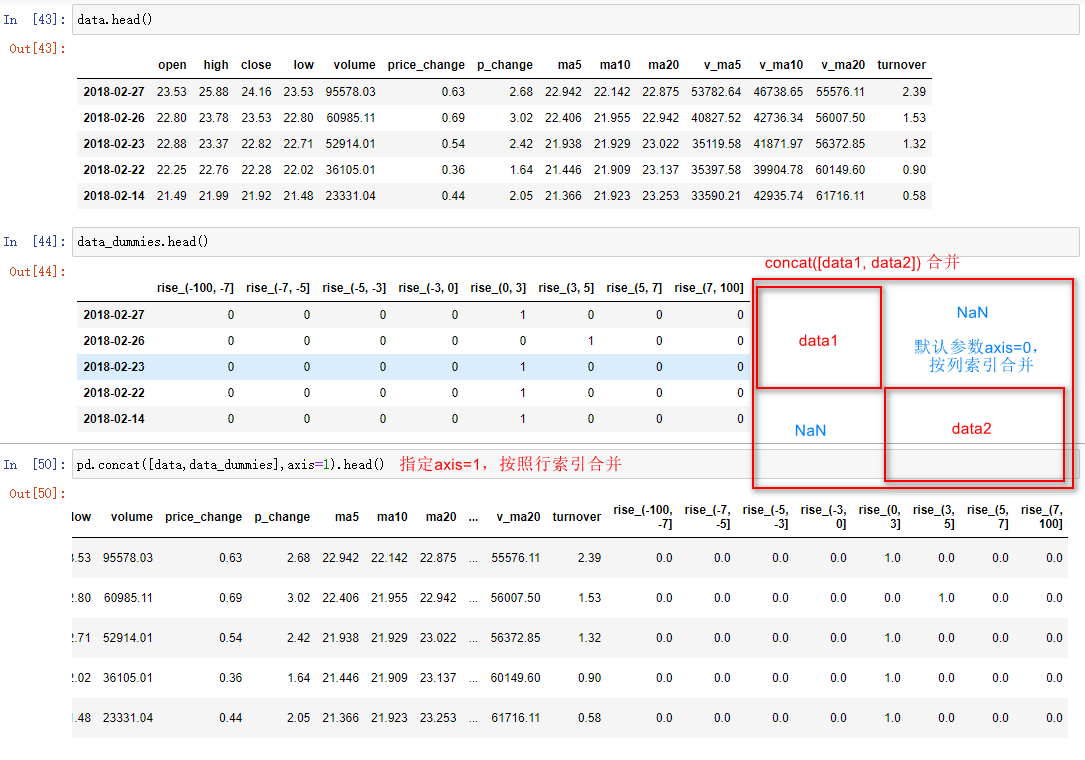Click the v_ma20 value 55576.11 in concat output
This screenshot has width=1085, height=760.
point(516,557)
